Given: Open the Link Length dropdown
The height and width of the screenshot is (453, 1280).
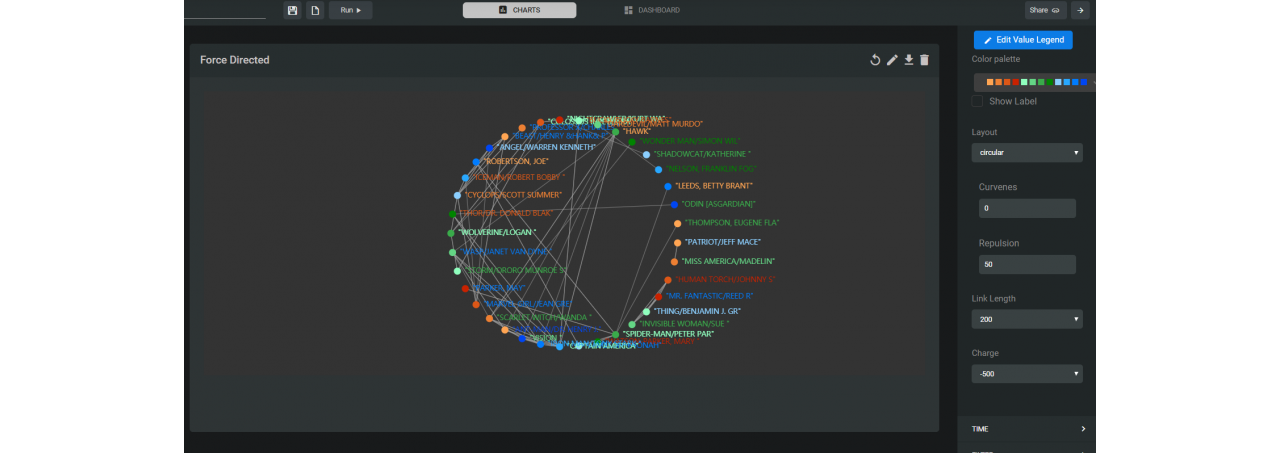Looking at the screenshot, I should tap(1026, 319).
